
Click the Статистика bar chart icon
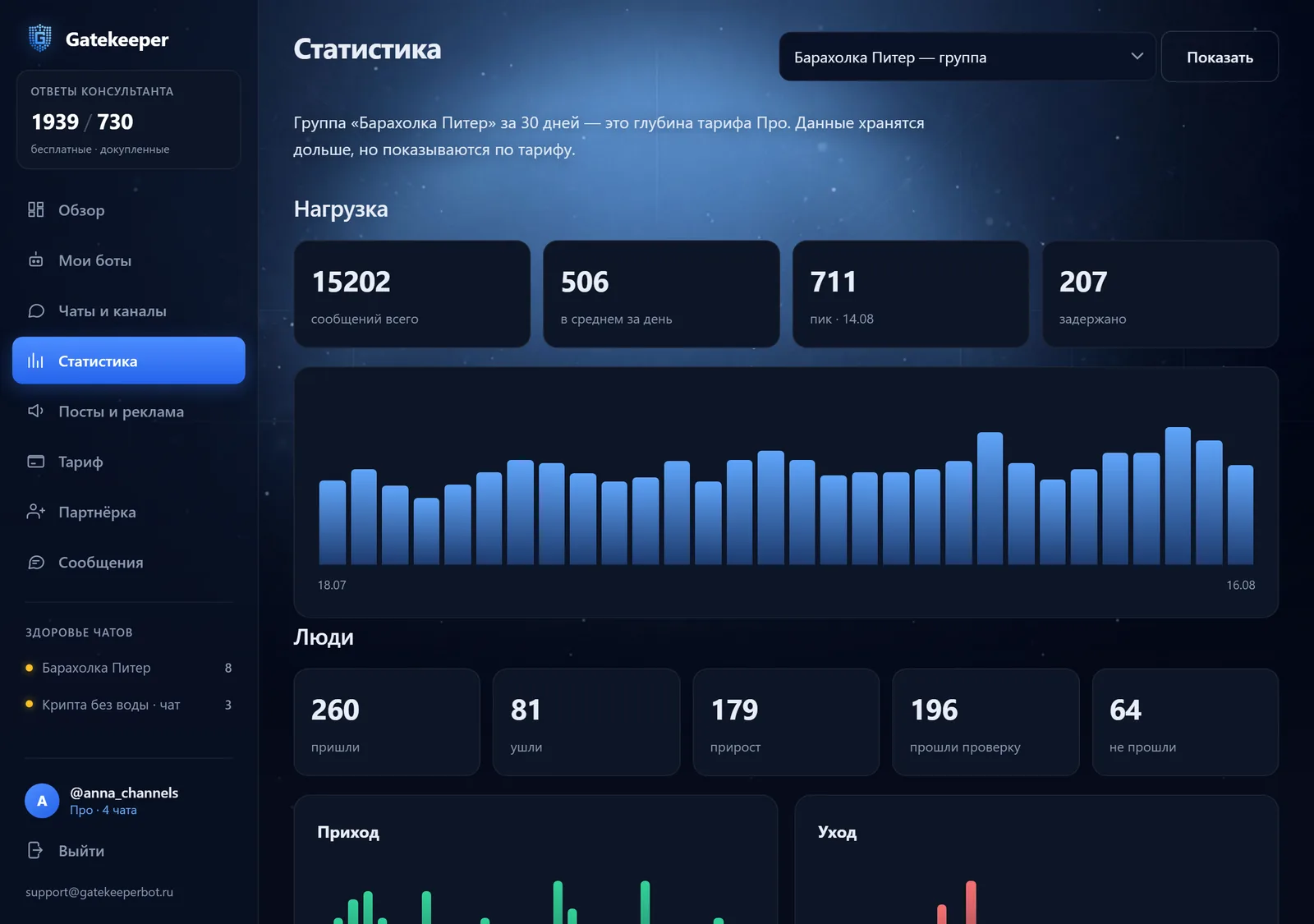pos(35,361)
